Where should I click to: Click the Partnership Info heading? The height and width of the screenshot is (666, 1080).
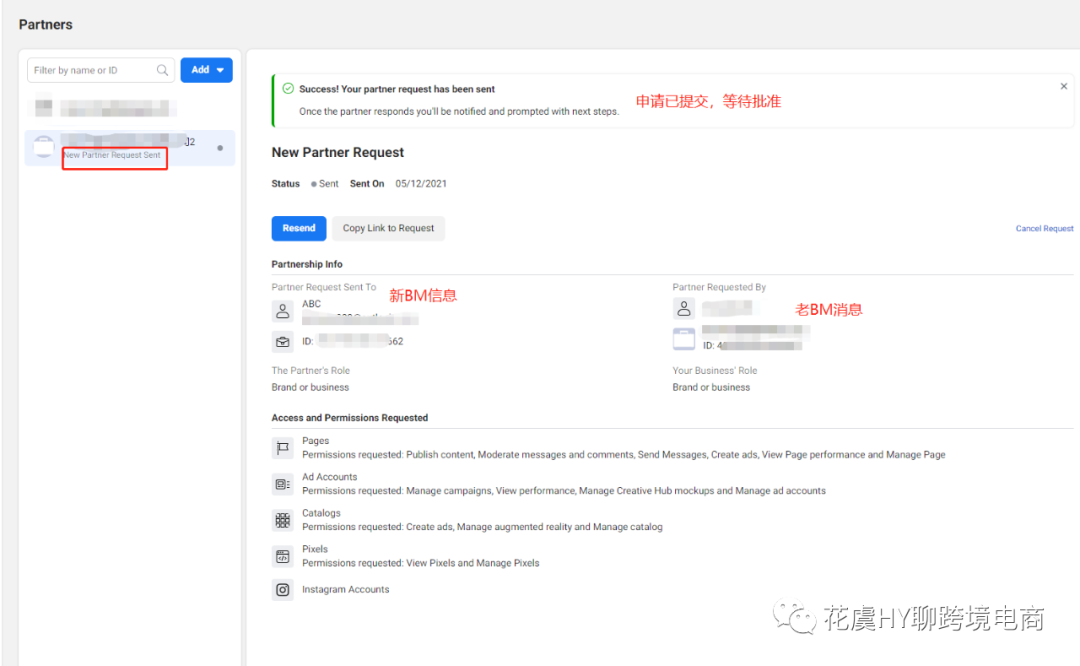click(307, 264)
